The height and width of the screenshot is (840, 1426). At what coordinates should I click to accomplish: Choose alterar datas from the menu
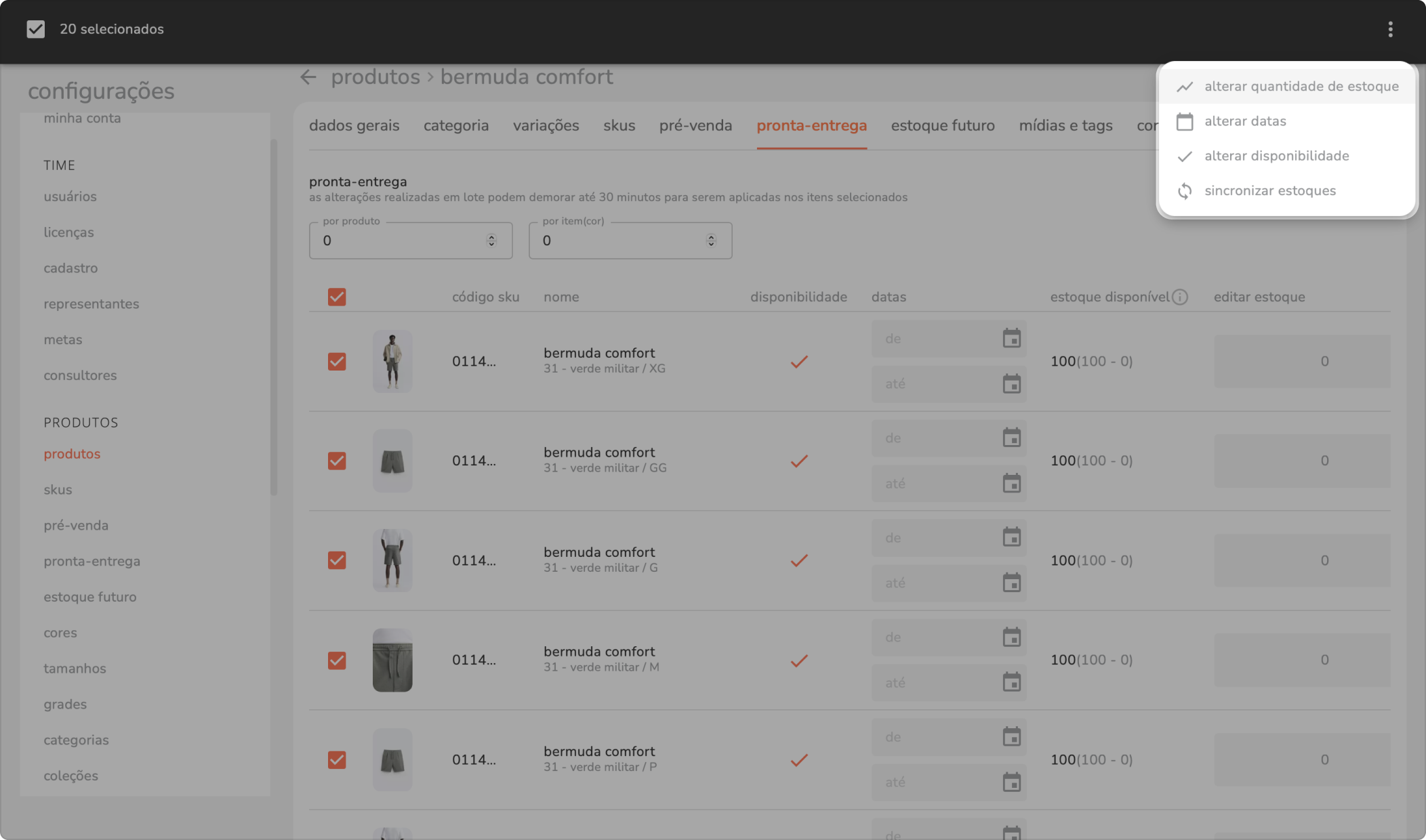[1244, 121]
